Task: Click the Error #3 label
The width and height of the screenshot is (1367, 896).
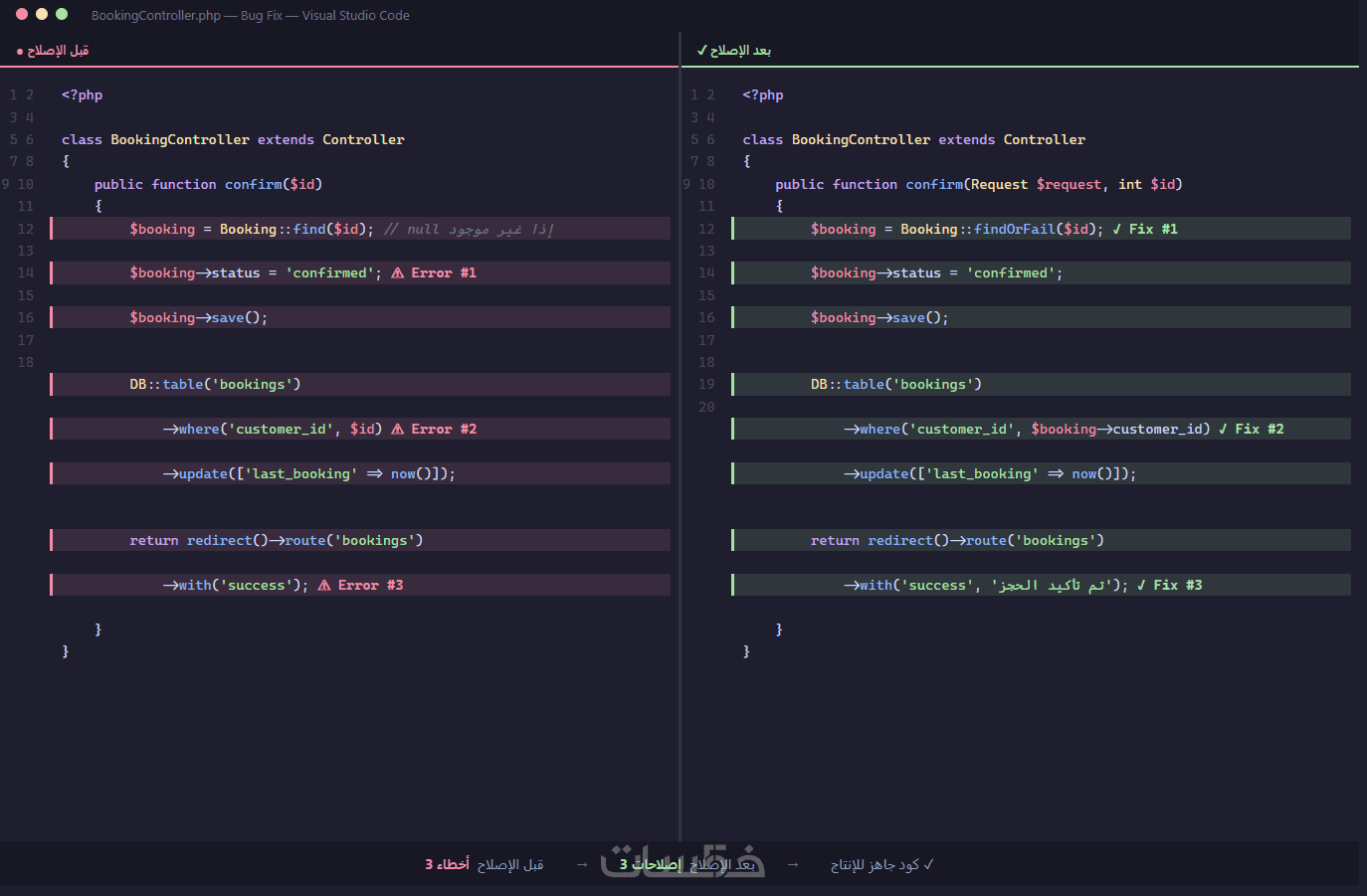Action: click(370, 586)
